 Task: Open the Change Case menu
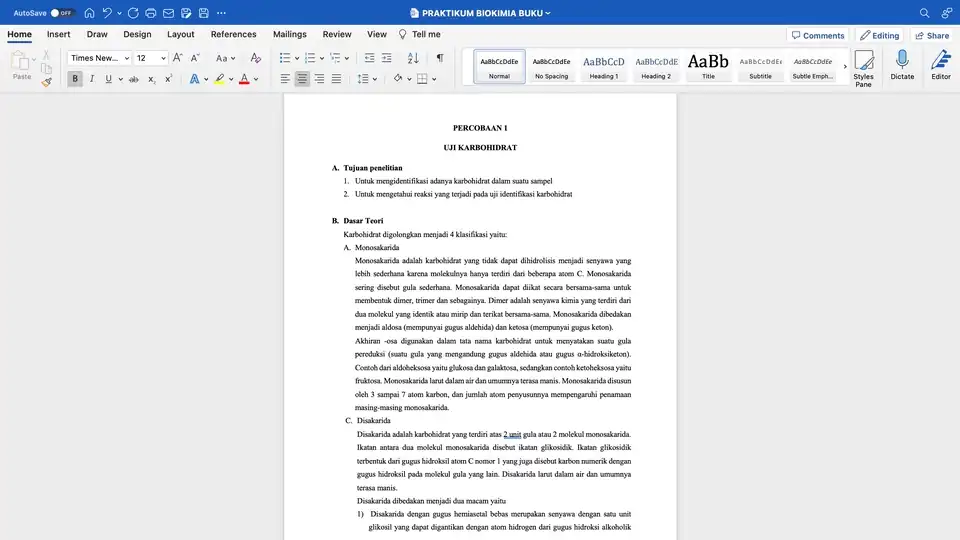coord(225,58)
